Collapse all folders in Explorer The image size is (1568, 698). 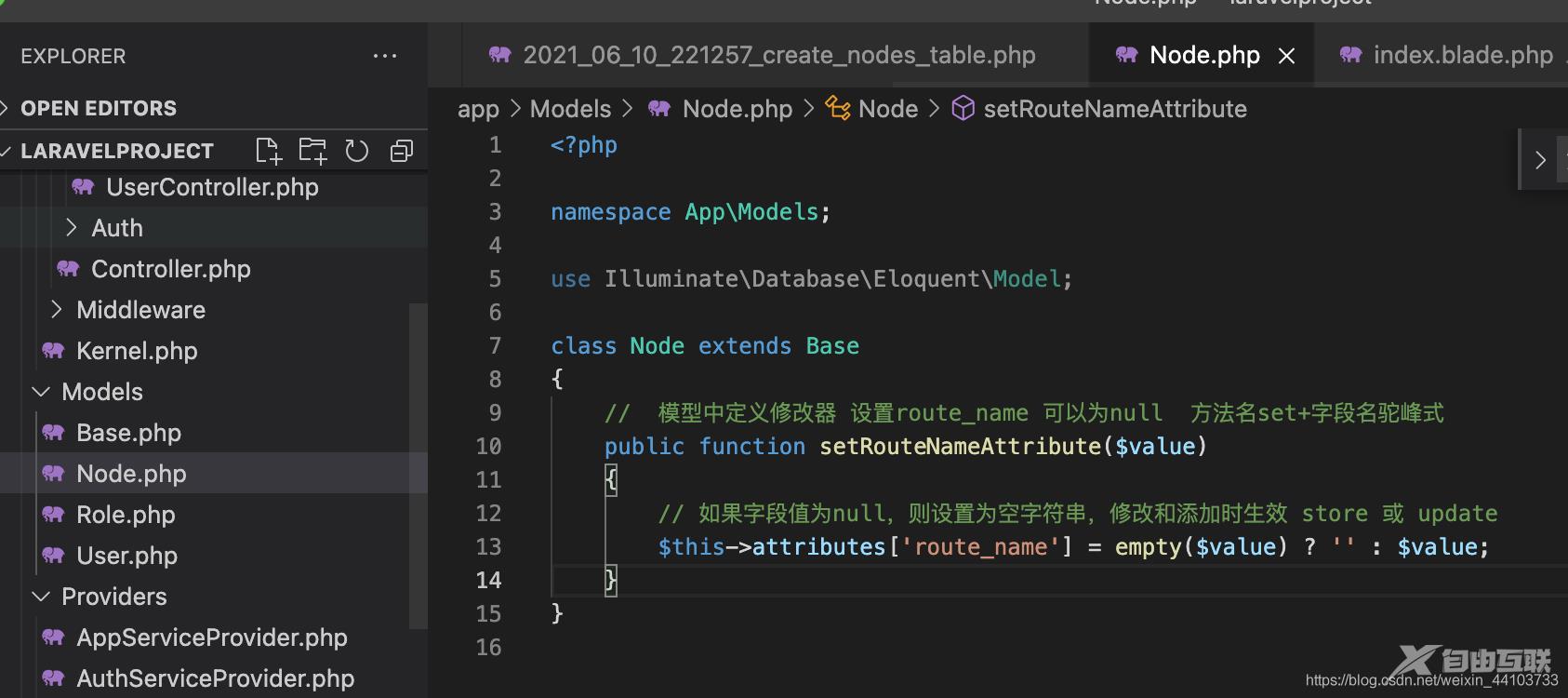pos(401,151)
